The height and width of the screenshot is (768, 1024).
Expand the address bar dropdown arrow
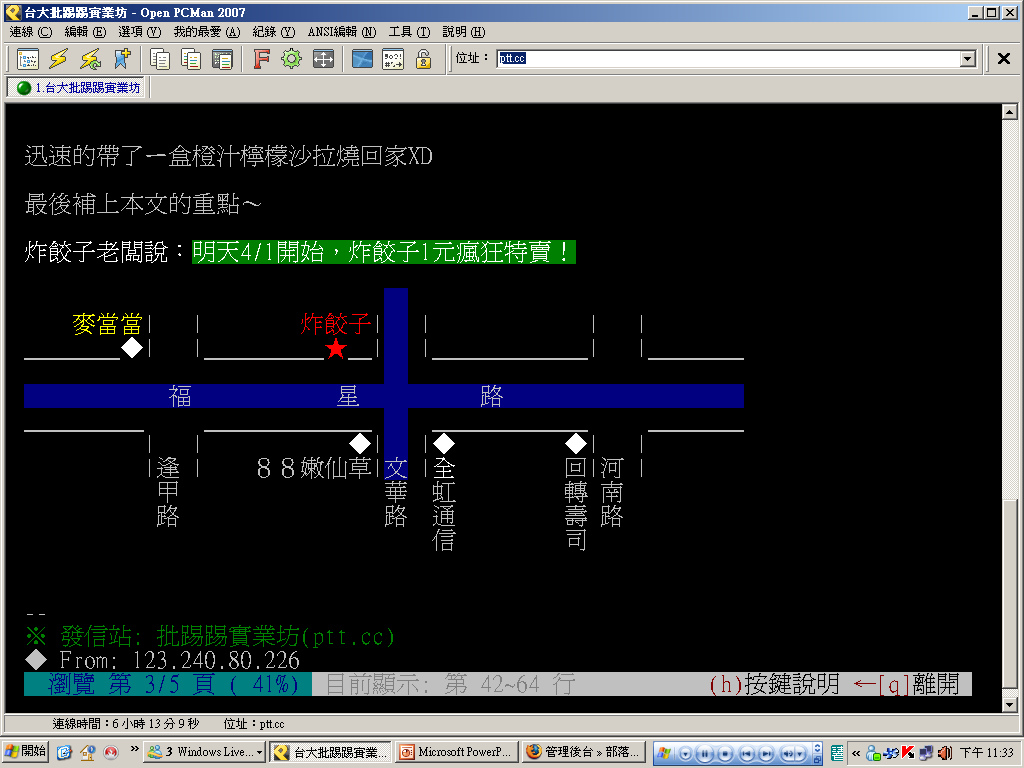coord(968,59)
